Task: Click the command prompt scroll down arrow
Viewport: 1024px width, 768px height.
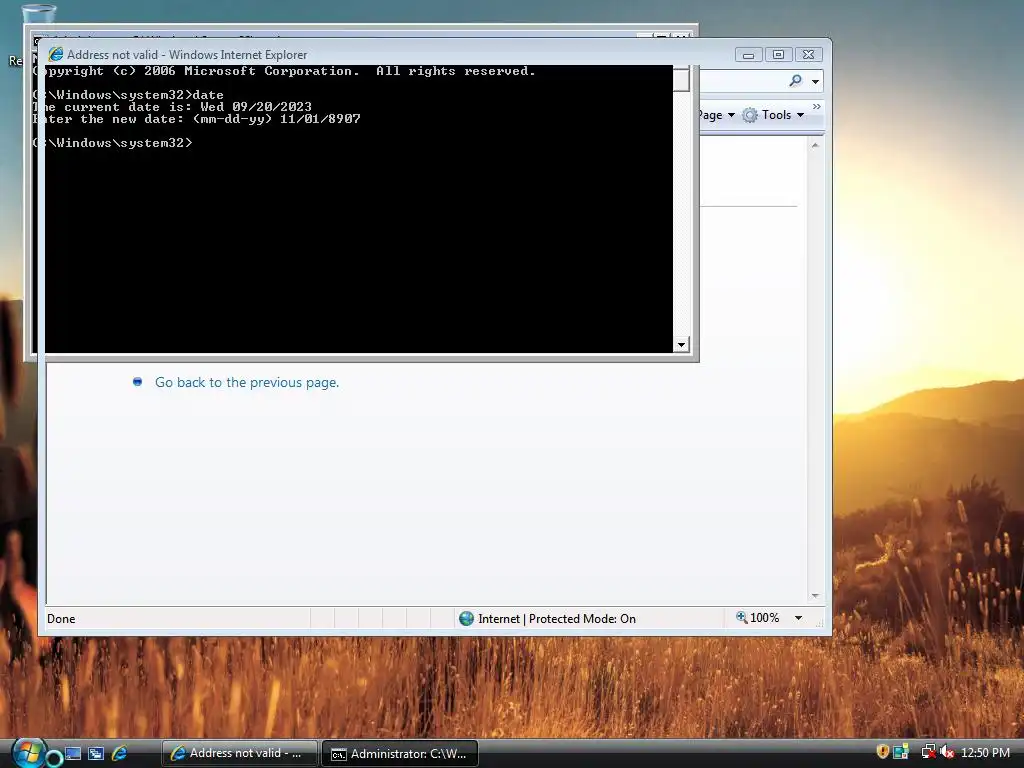Action: pyautogui.click(x=681, y=345)
